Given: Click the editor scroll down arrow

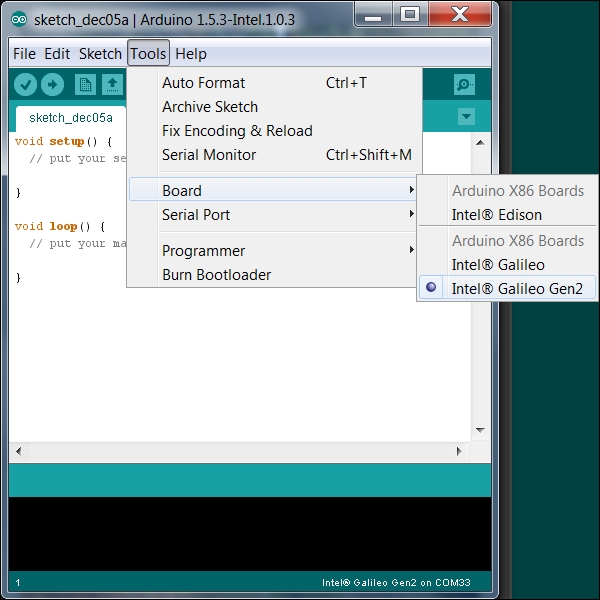Looking at the screenshot, I should click(x=480, y=430).
